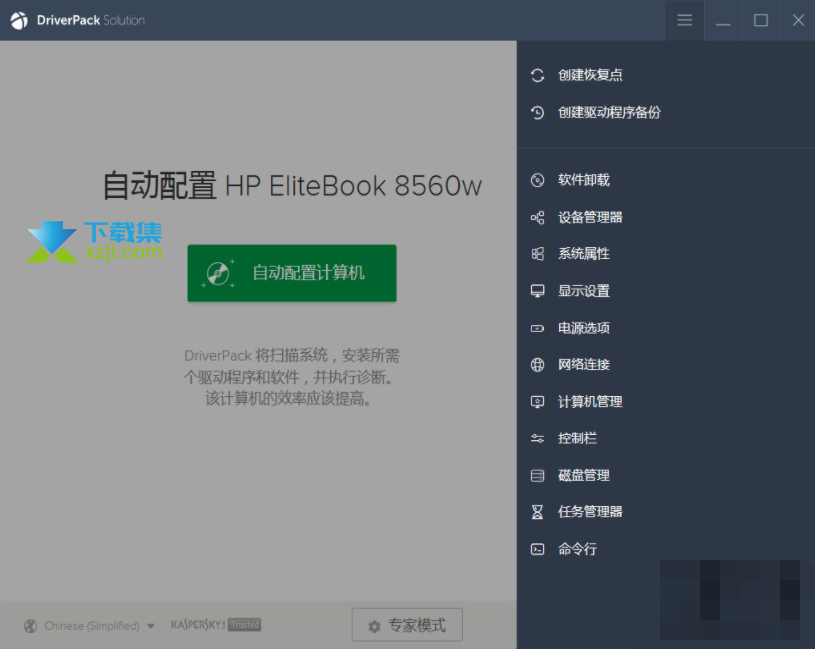
Task: Click the disk management icon
Action: [x=537, y=475]
